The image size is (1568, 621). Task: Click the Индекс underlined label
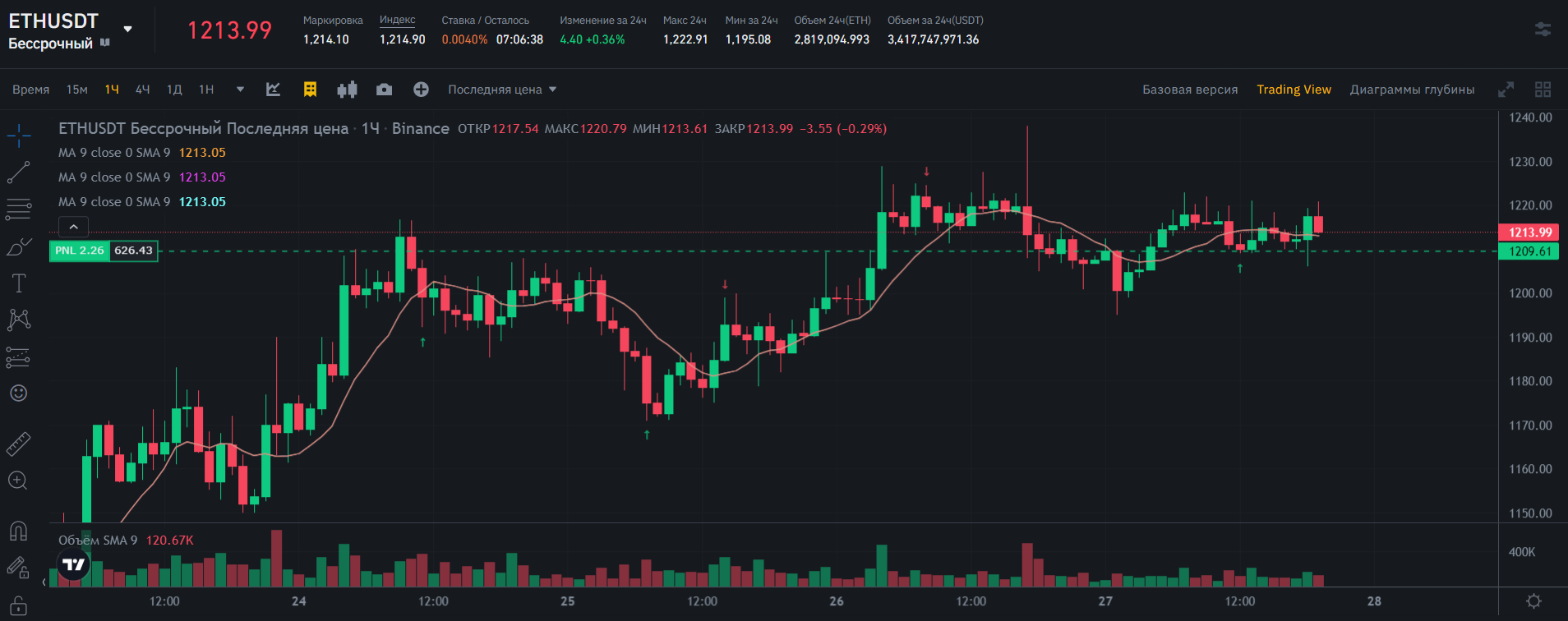click(398, 20)
